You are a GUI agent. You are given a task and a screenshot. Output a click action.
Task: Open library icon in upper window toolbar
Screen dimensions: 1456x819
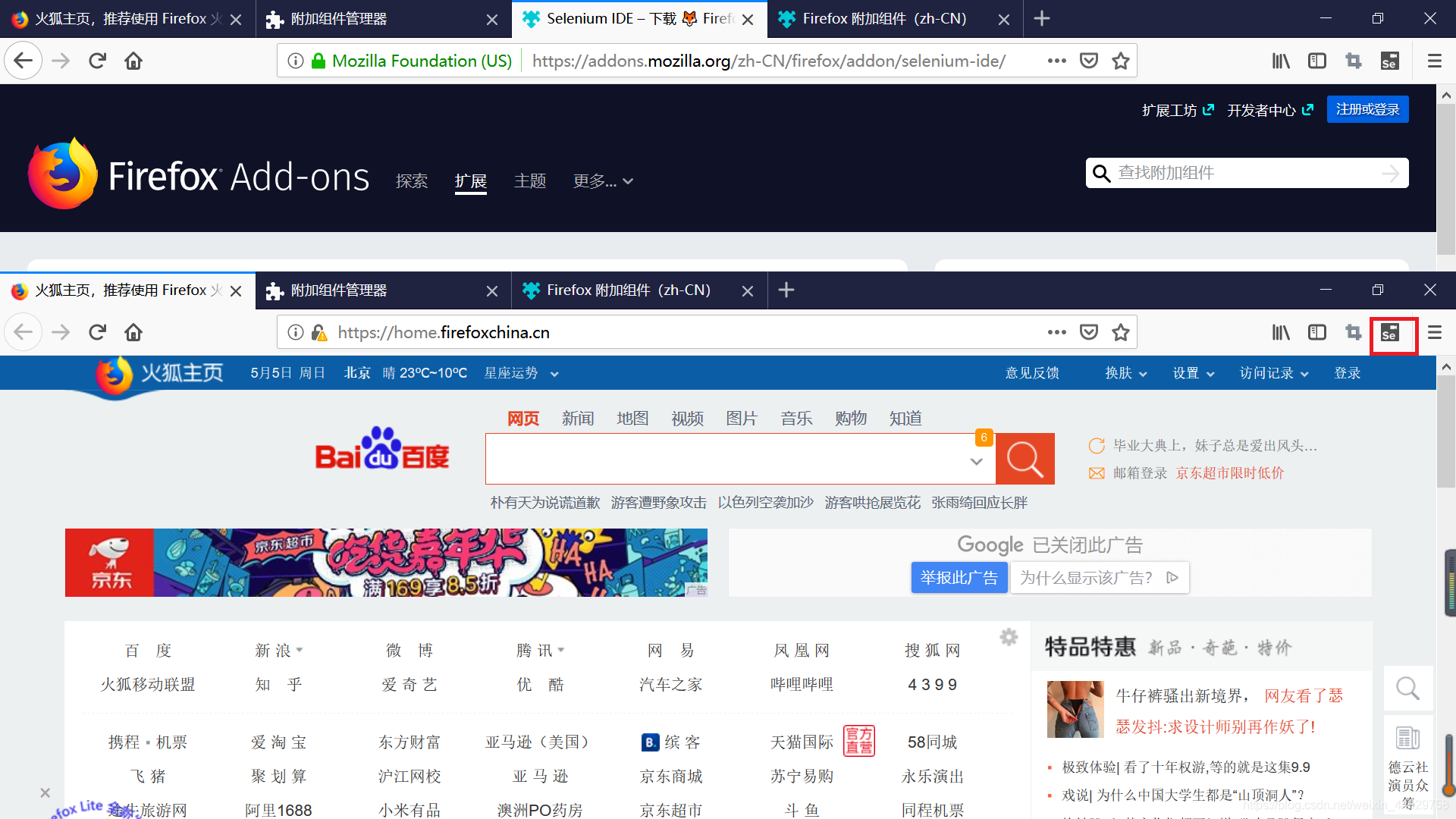click(1281, 61)
